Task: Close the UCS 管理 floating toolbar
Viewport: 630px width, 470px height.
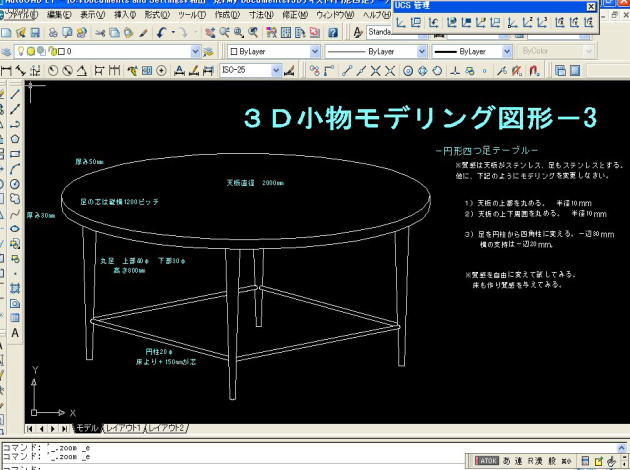Action: tap(591, 6)
